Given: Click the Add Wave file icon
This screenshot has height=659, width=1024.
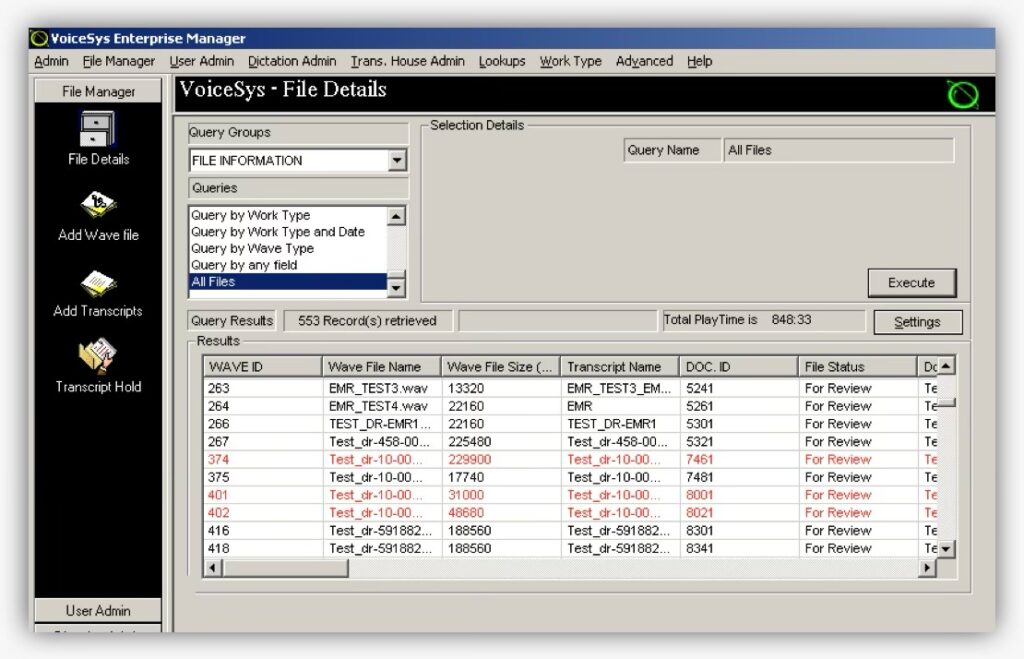Looking at the screenshot, I should [x=98, y=206].
